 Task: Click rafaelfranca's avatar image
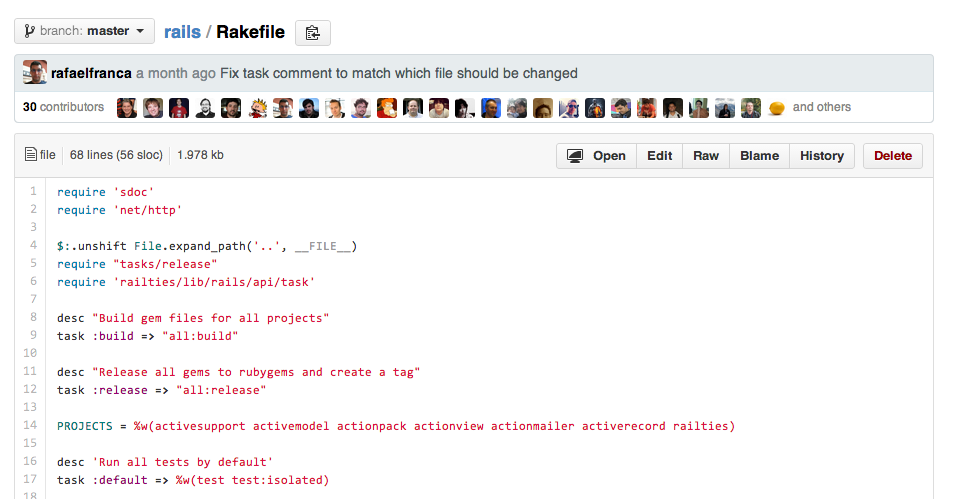pyautogui.click(x=35, y=73)
